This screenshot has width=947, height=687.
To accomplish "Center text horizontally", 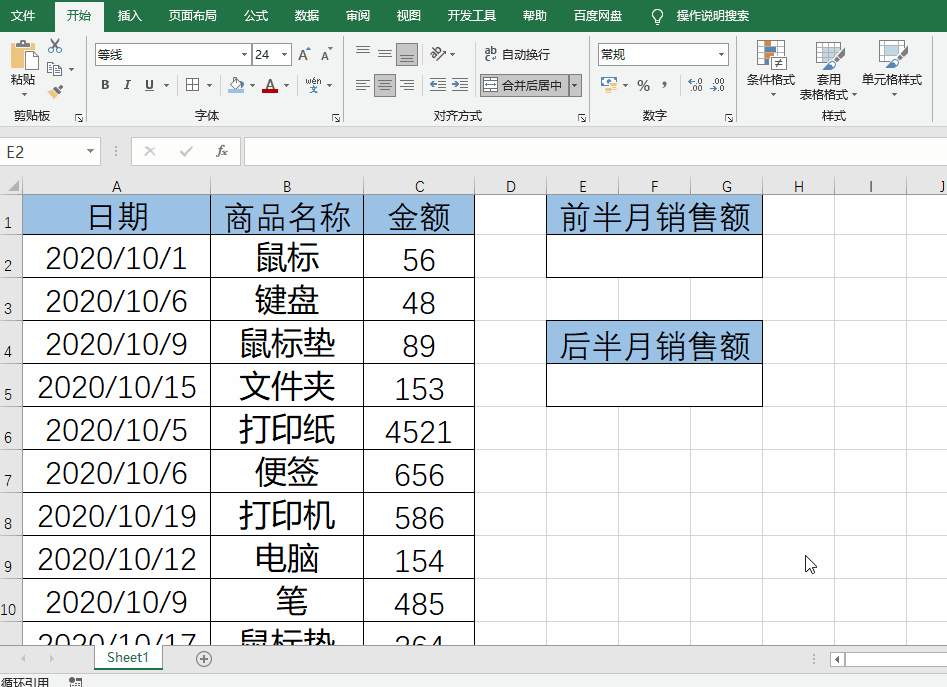I will (x=385, y=85).
